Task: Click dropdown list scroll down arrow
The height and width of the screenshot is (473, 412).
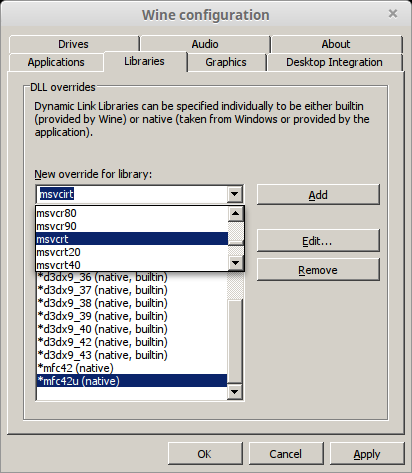Action: click(x=236, y=263)
